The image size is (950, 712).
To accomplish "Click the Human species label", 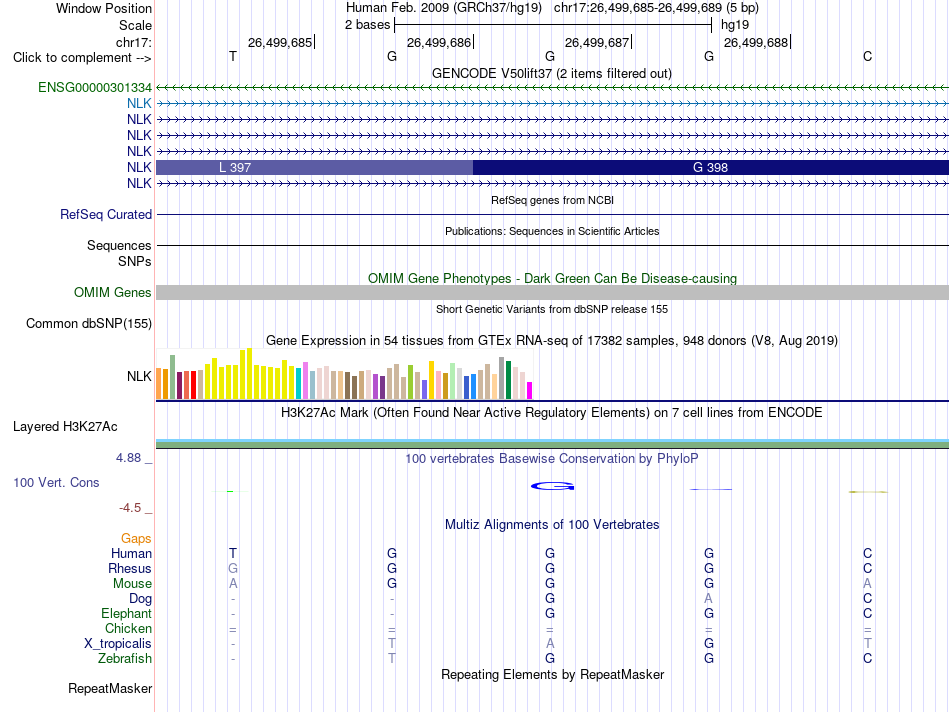I will coord(131,553).
